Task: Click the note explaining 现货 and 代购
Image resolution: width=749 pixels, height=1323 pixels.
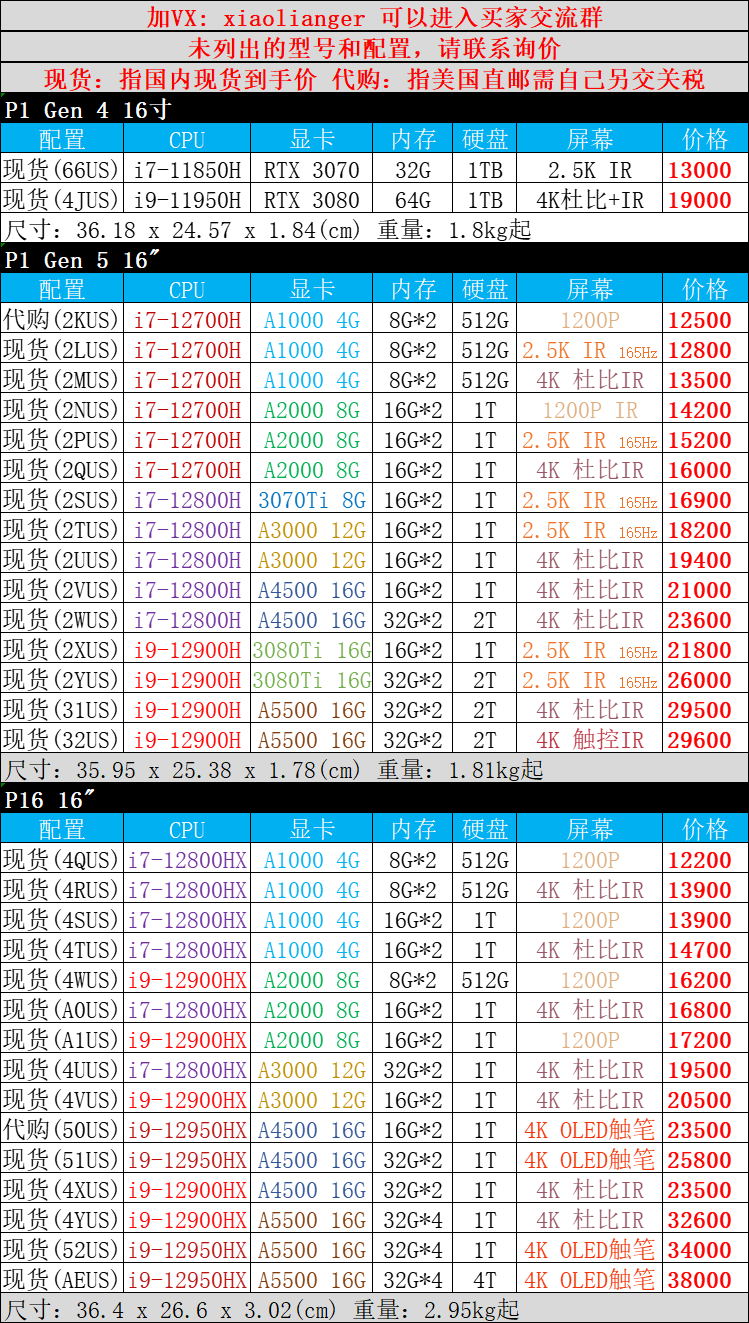Action: [374, 78]
